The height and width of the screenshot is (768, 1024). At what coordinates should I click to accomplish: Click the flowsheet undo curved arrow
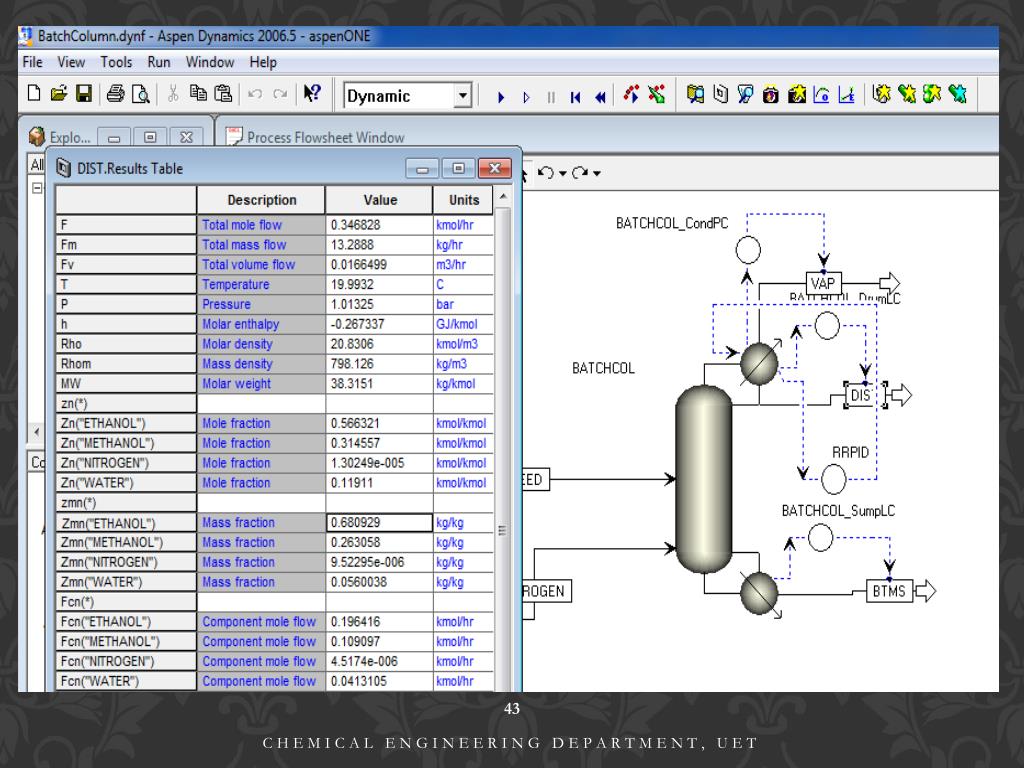pyautogui.click(x=546, y=172)
